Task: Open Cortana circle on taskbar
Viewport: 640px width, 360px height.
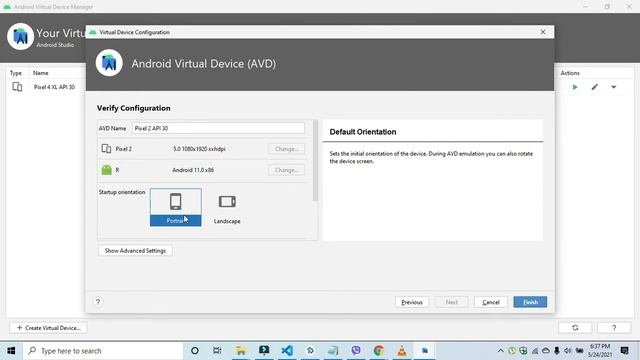Action: pyautogui.click(x=195, y=351)
